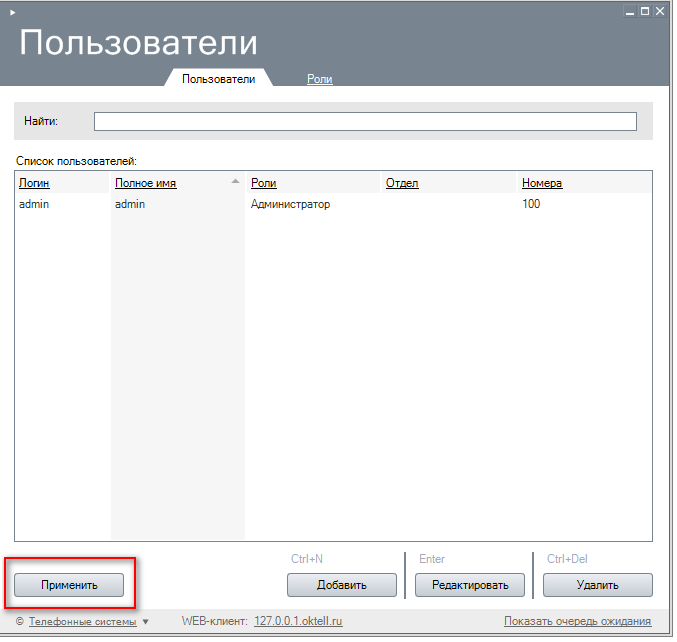Sort the list by Логин column header
This screenshot has width=677, height=642.
click(34, 183)
